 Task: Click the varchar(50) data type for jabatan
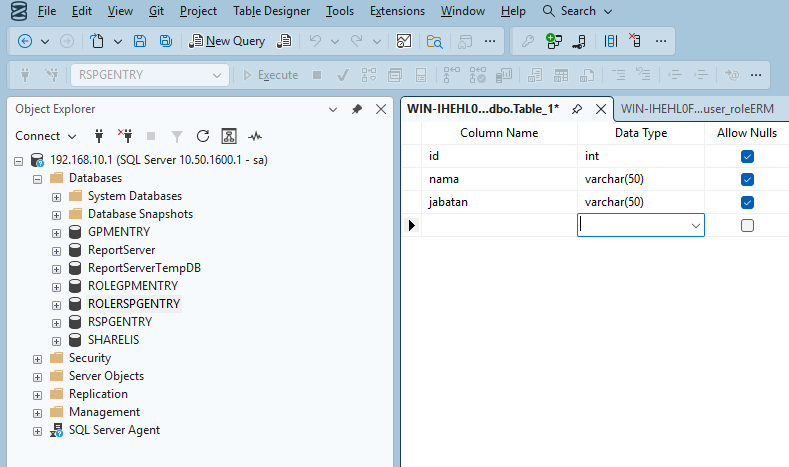click(x=614, y=202)
